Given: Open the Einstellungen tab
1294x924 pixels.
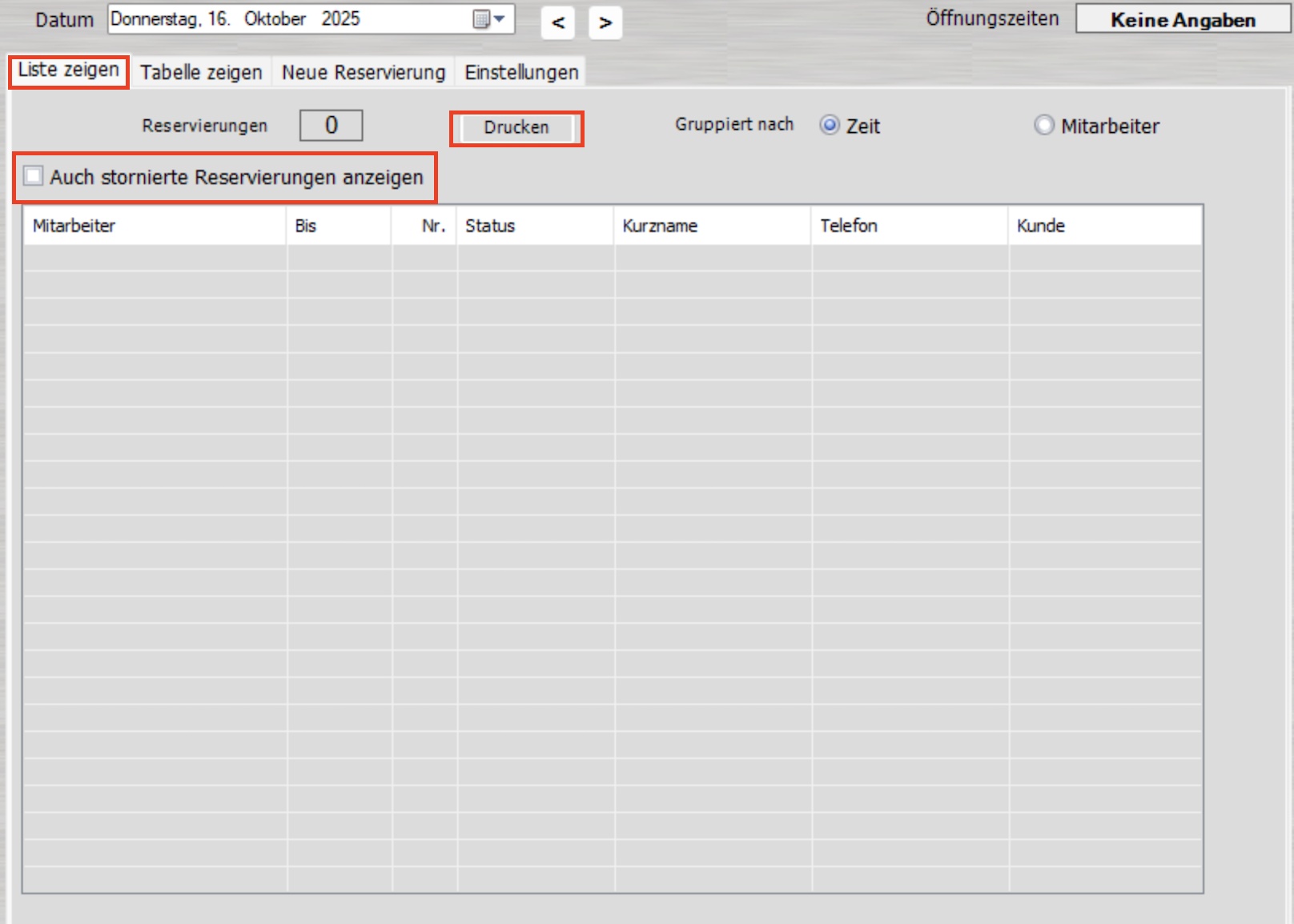Looking at the screenshot, I should 521,72.
